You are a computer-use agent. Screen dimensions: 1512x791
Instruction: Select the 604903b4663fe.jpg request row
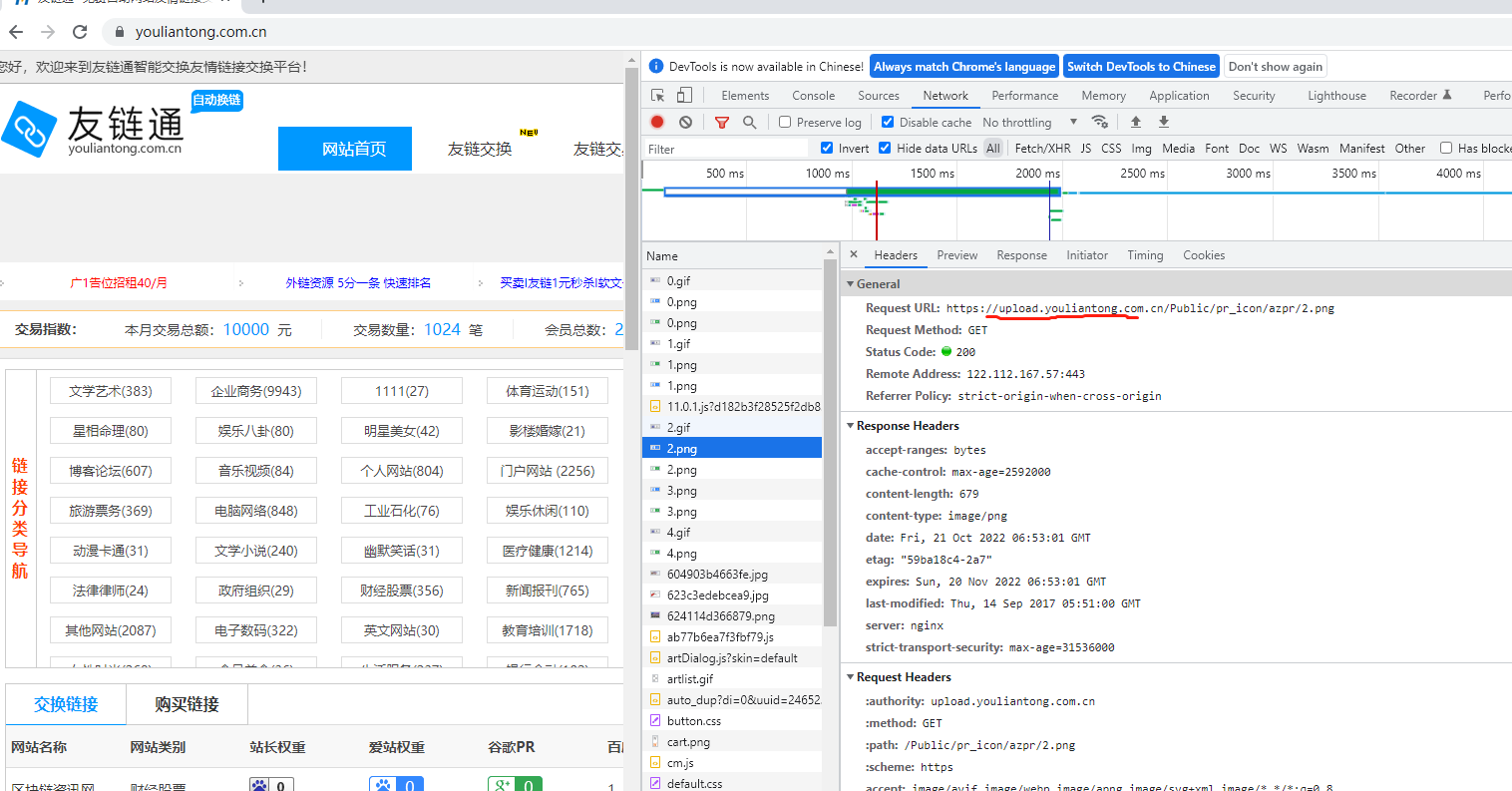tap(732, 574)
